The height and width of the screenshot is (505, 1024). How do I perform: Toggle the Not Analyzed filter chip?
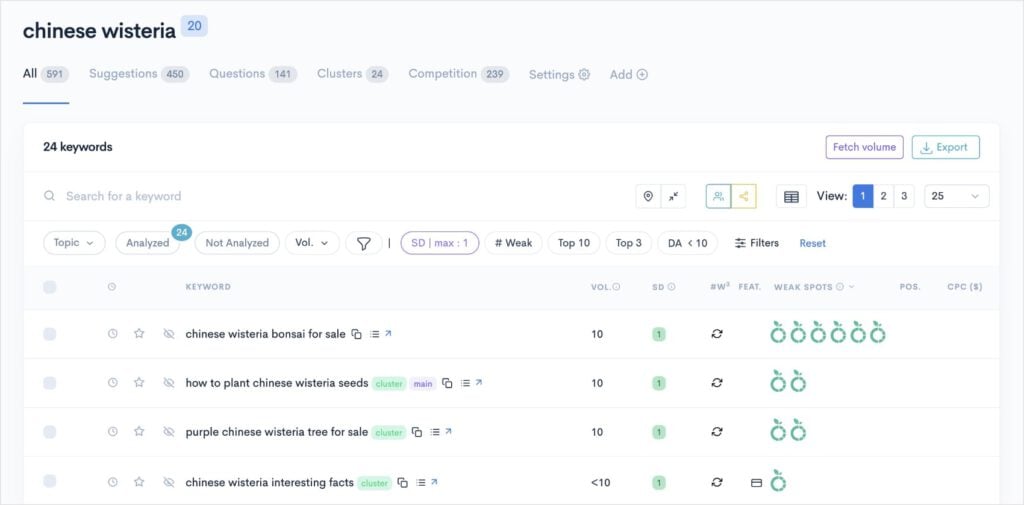(x=237, y=243)
